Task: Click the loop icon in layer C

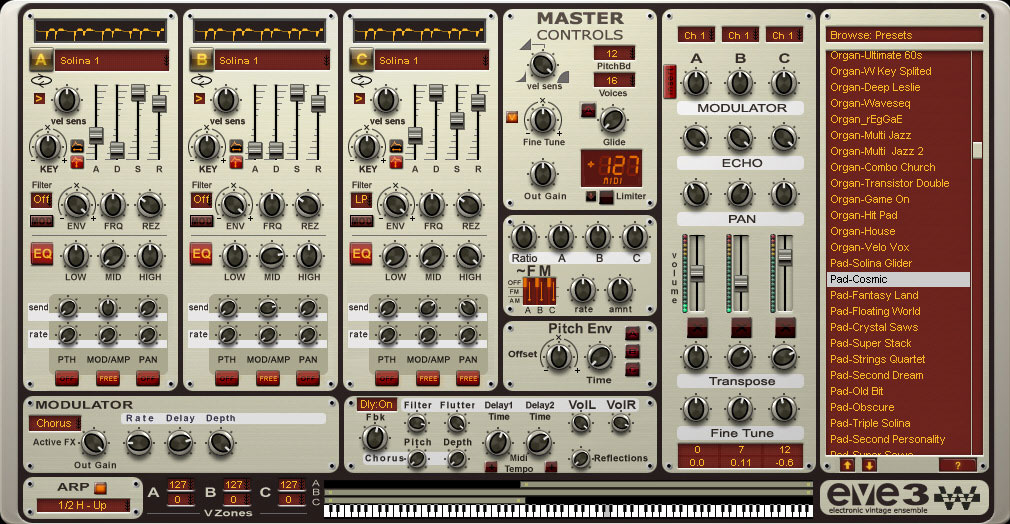Action: [361, 81]
